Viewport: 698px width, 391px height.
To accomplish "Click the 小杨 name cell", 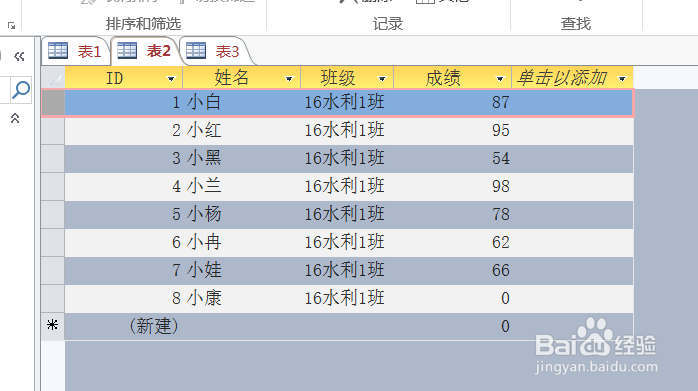I will click(242, 215).
